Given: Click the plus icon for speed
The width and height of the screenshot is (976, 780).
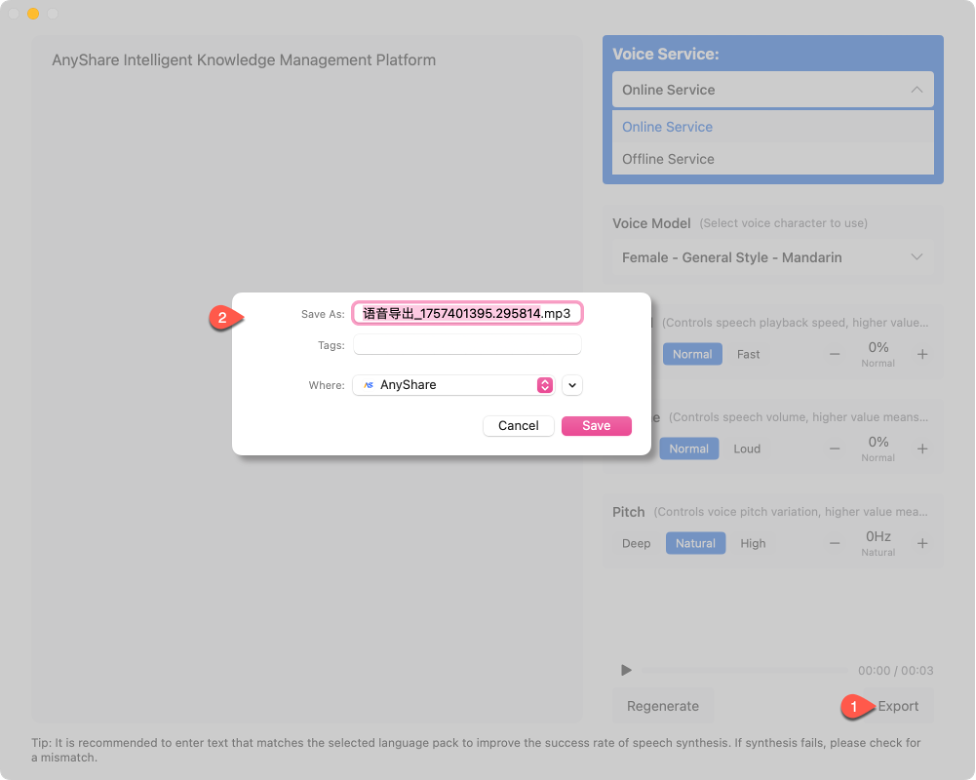Looking at the screenshot, I should tap(922, 354).
